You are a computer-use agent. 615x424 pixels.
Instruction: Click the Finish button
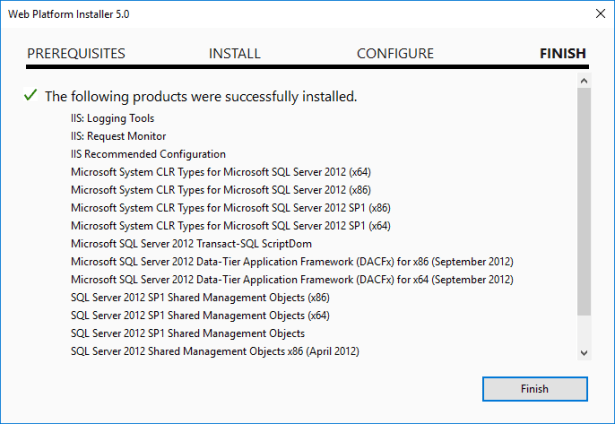(x=535, y=389)
